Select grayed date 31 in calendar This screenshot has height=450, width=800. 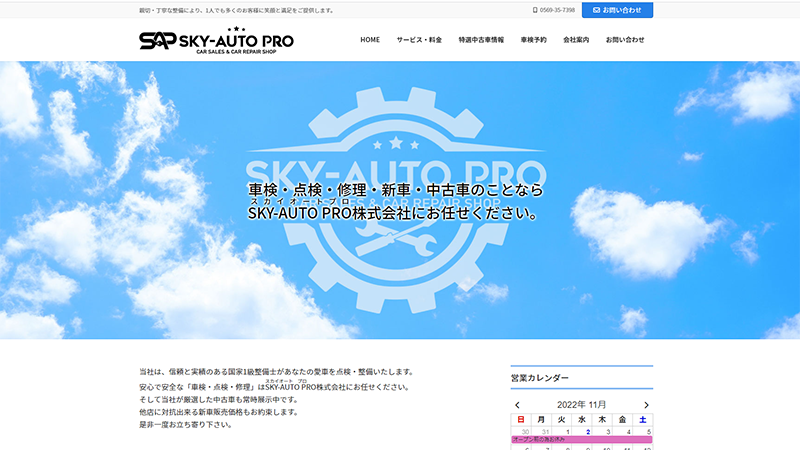tap(545, 432)
